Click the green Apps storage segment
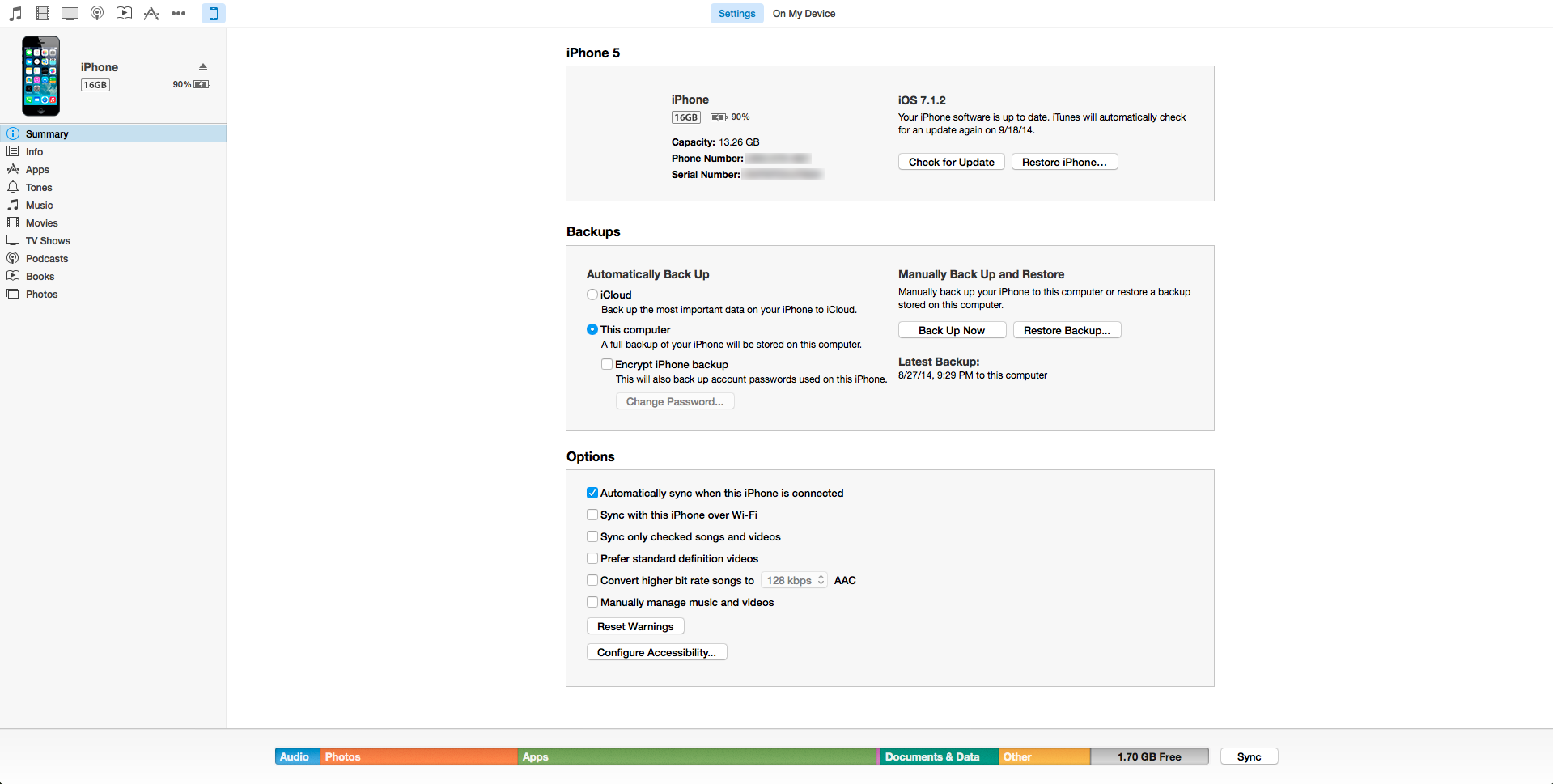Screen dimensions: 1553x784 (x=698, y=756)
